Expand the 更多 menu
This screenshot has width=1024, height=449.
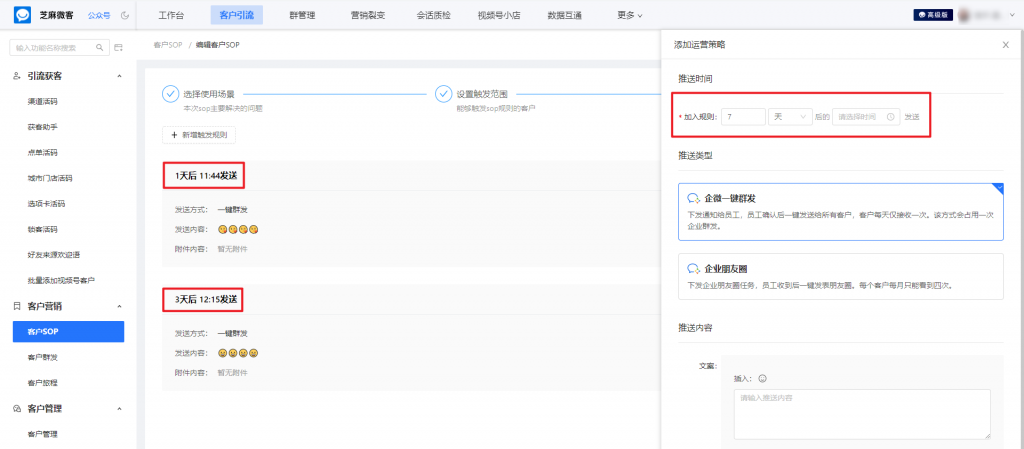coord(629,16)
